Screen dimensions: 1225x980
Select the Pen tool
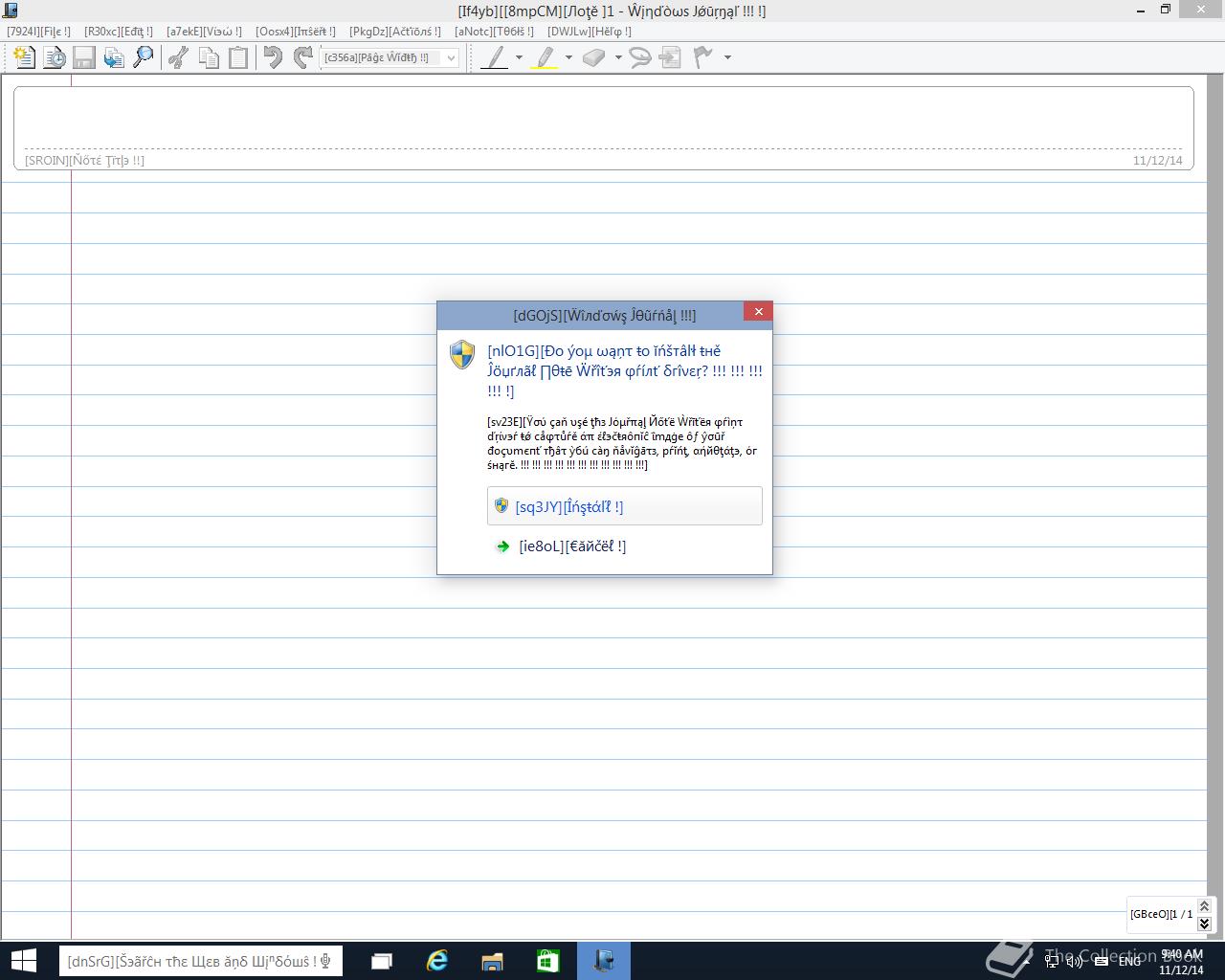click(496, 56)
